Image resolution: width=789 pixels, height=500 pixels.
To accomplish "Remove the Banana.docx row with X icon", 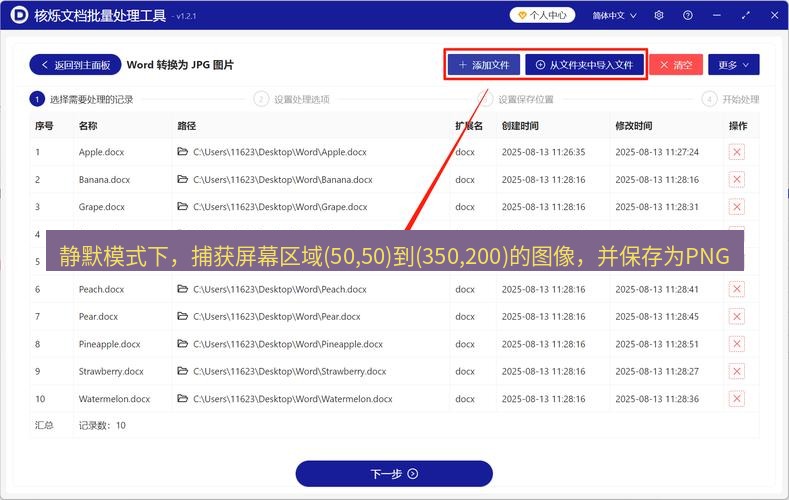I will tap(737, 180).
